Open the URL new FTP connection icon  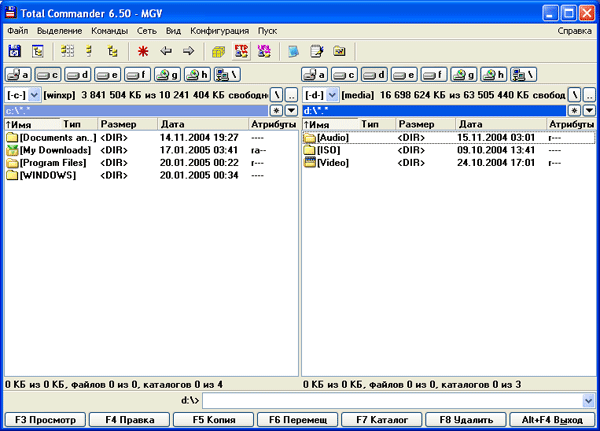[264, 51]
